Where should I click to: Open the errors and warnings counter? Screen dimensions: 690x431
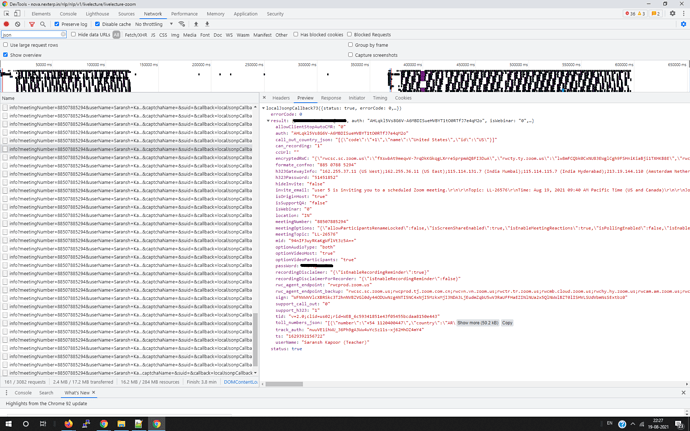pos(635,14)
